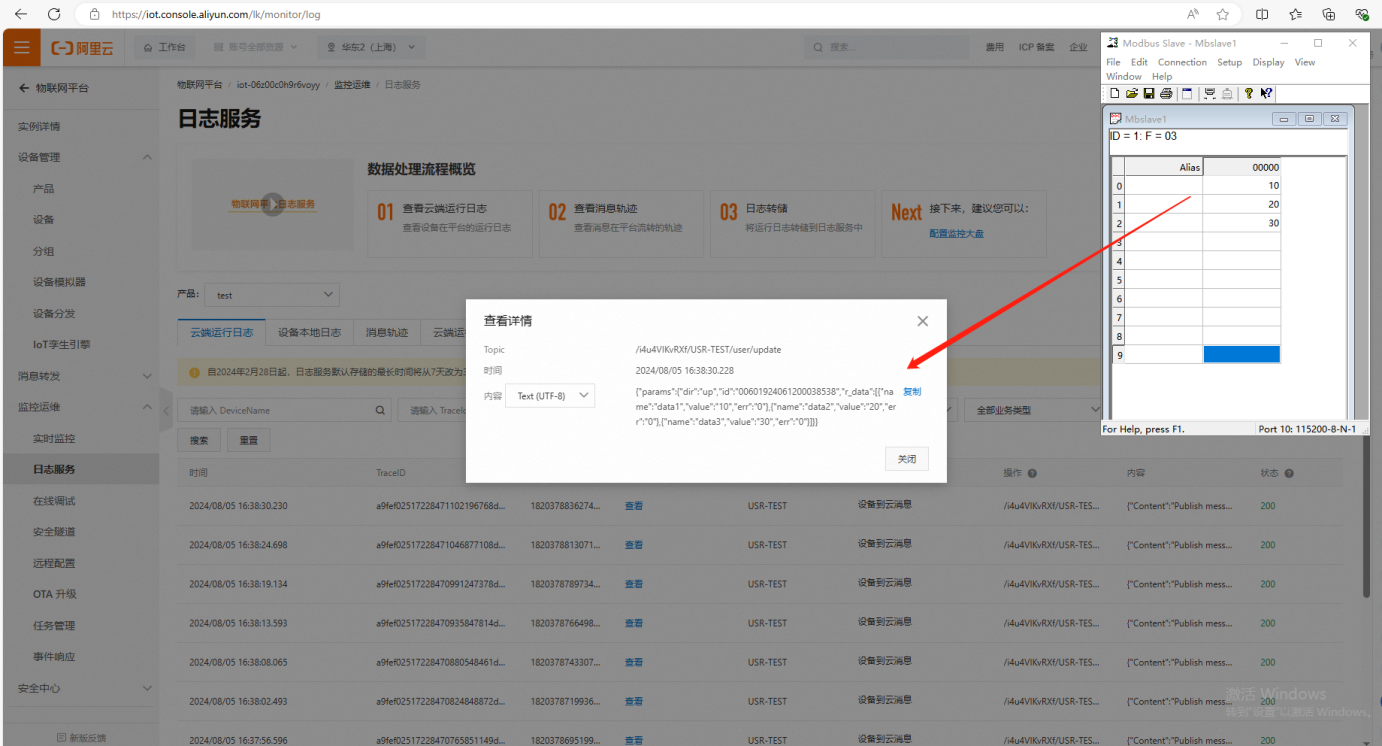Collapse the 设备管理 sidebar section
1382x746 pixels.
click(x=147, y=157)
